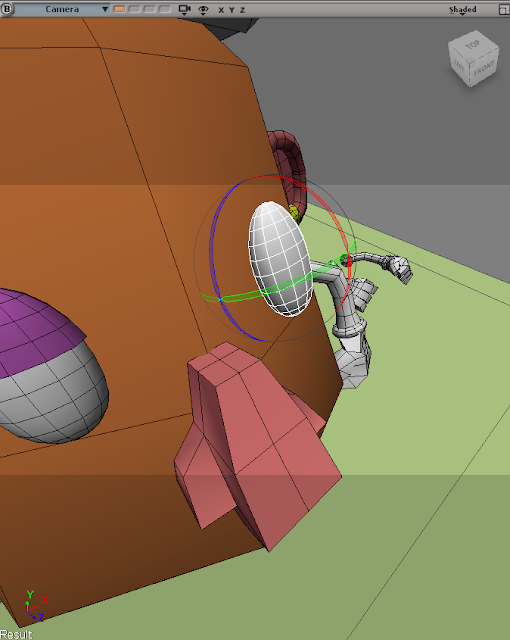Select the white ellipsoid eye object

[279, 259]
